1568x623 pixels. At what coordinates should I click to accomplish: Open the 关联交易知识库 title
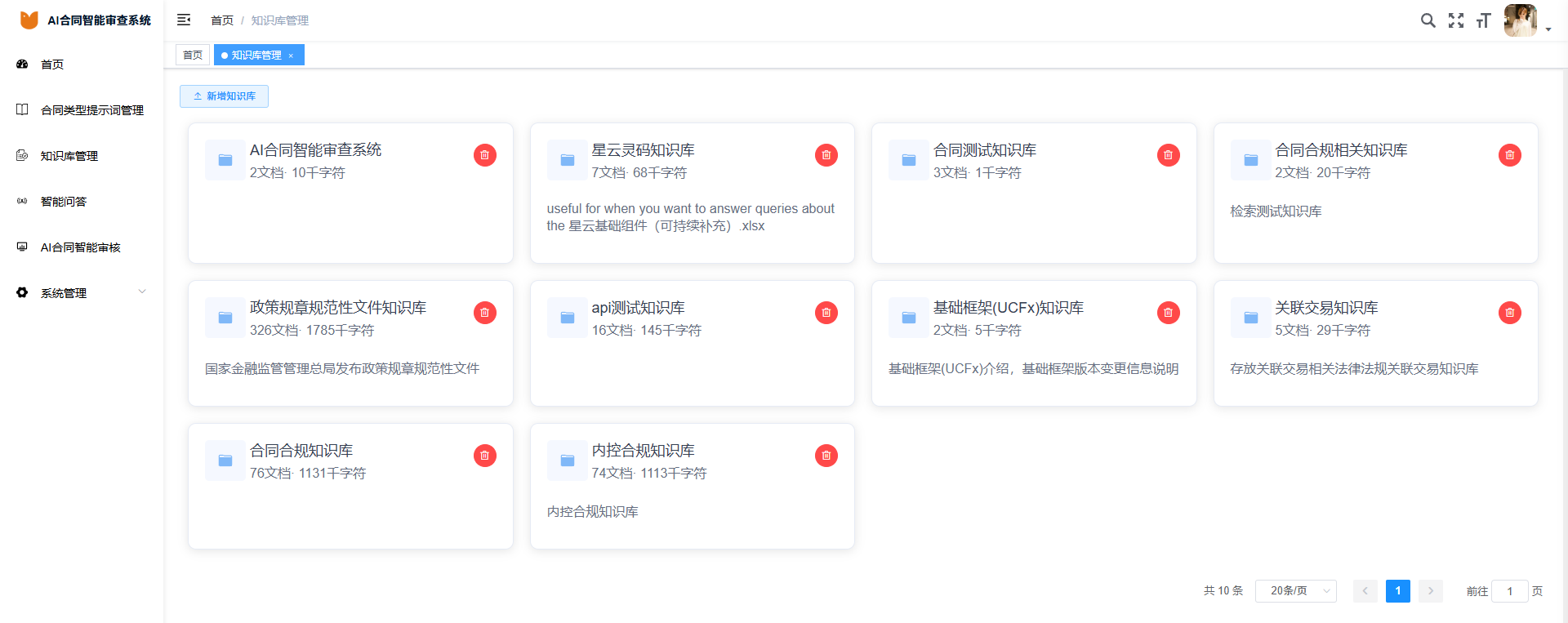click(x=1327, y=308)
